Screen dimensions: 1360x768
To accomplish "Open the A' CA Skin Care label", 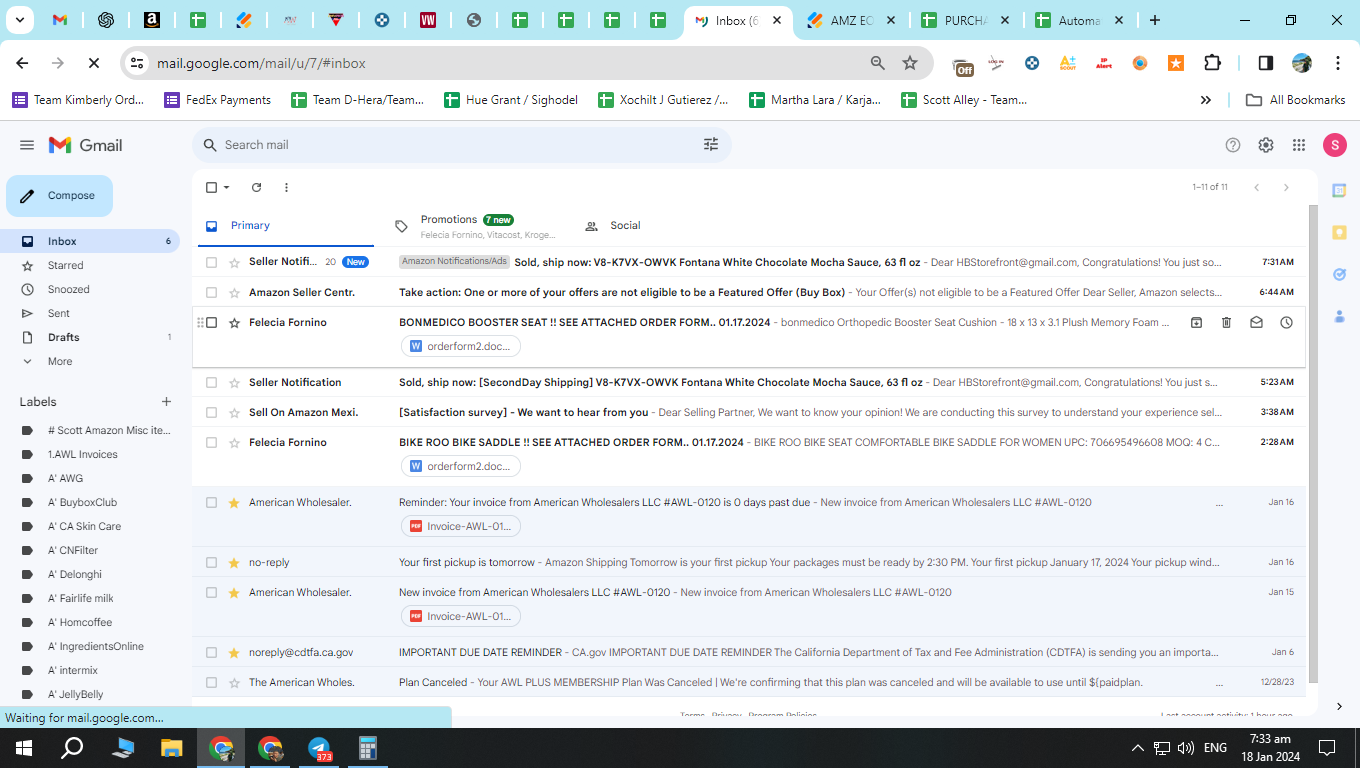I will coord(84,526).
